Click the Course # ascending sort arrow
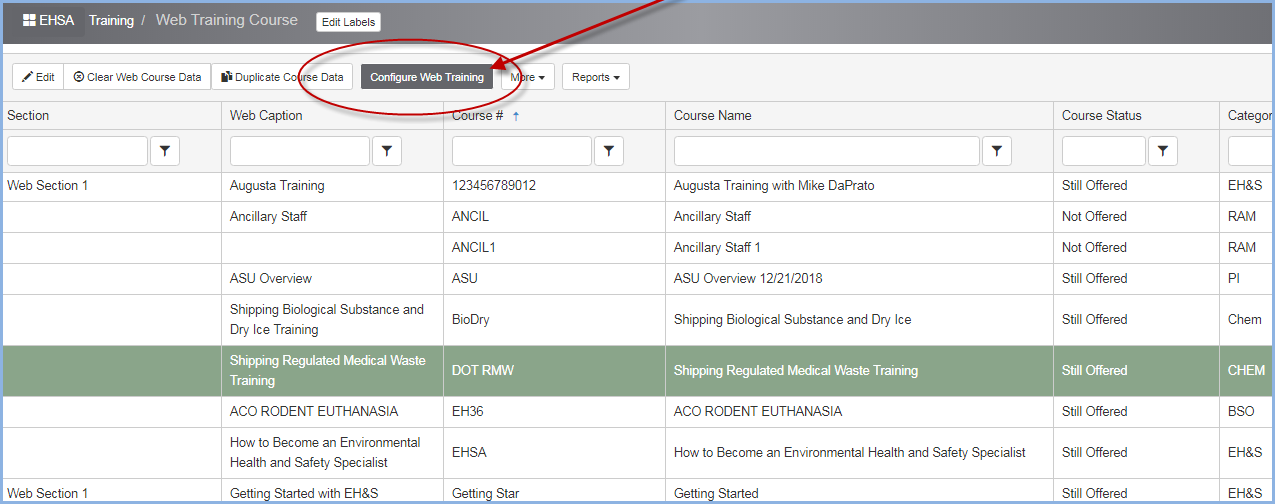 coord(516,116)
